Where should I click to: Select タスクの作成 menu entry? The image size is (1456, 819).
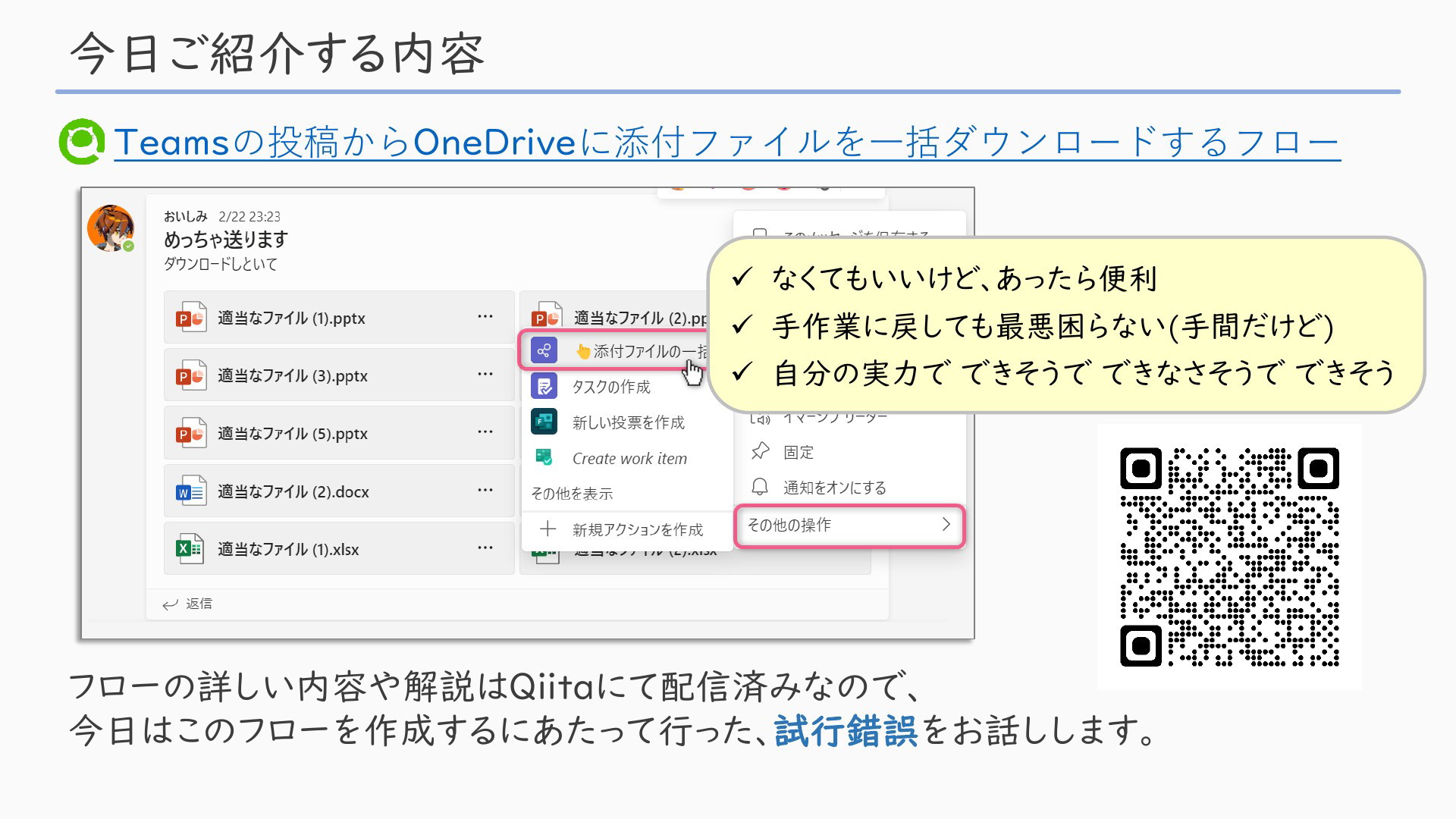point(626,387)
